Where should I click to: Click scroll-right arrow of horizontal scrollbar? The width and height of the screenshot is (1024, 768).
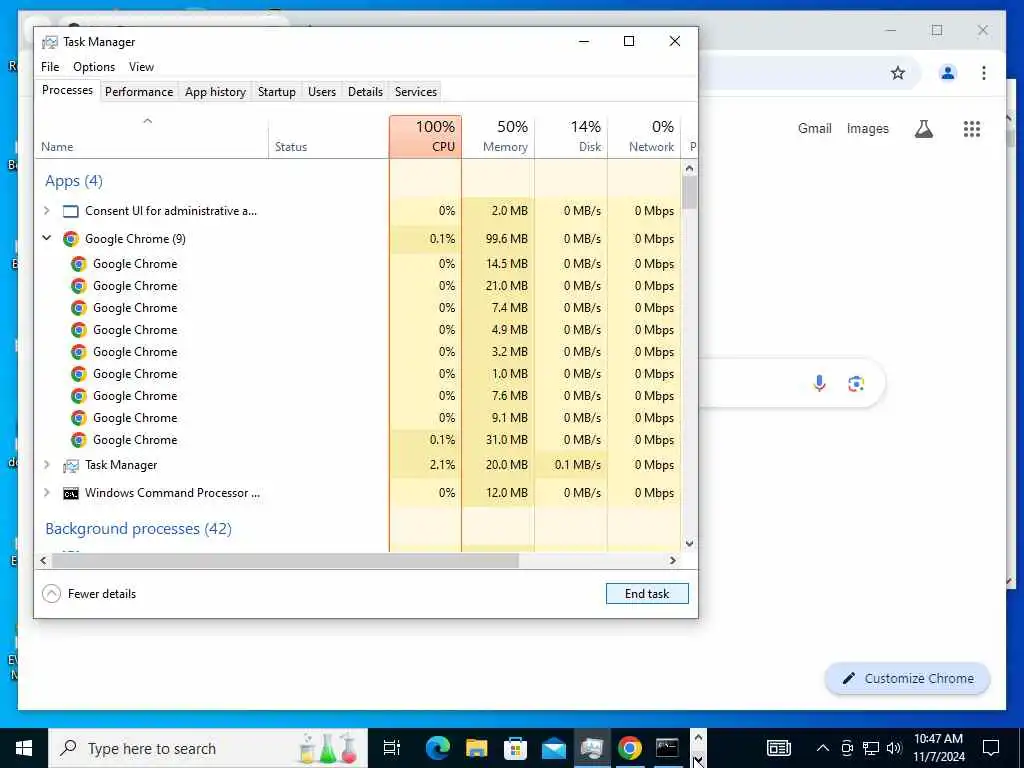coord(673,560)
